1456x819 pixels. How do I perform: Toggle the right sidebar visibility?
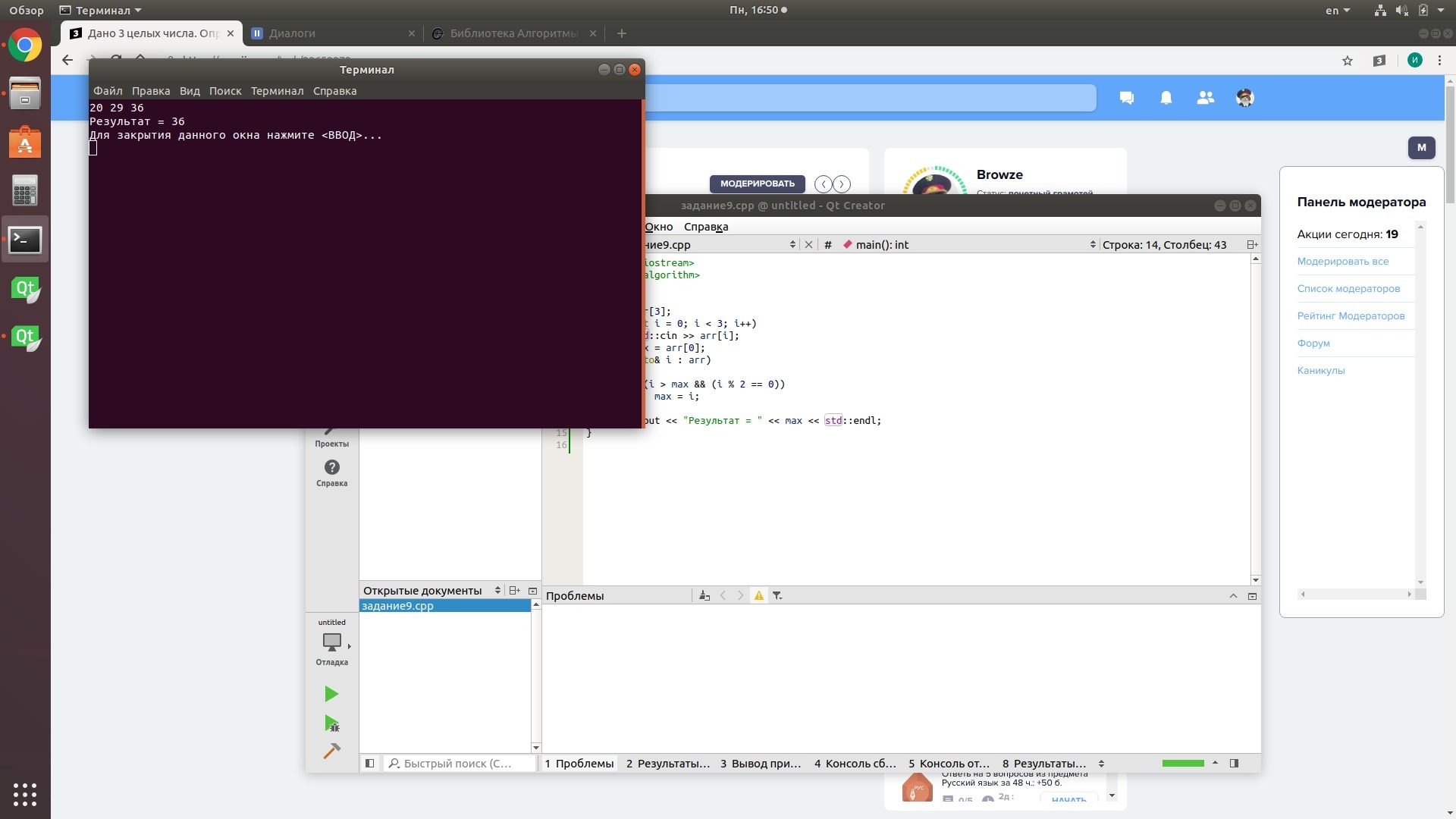click(1234, 764)
